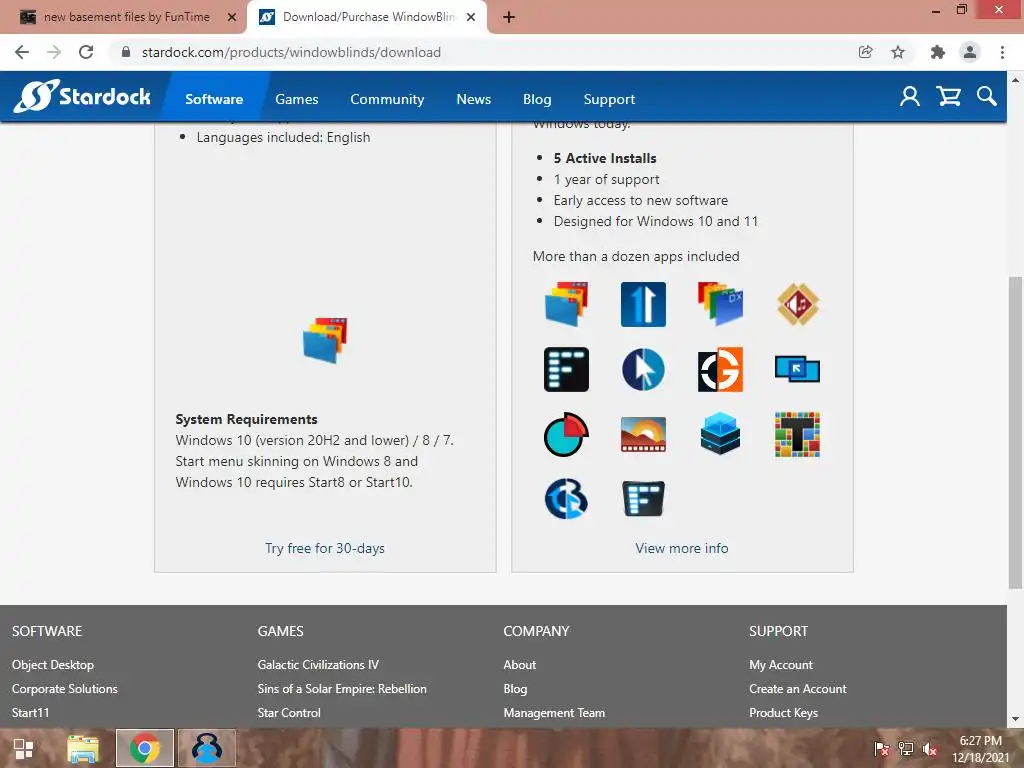The image size is (1024, 768).
Task: Click scrollbar down arrow
Action: click(x=1015, y=720)
